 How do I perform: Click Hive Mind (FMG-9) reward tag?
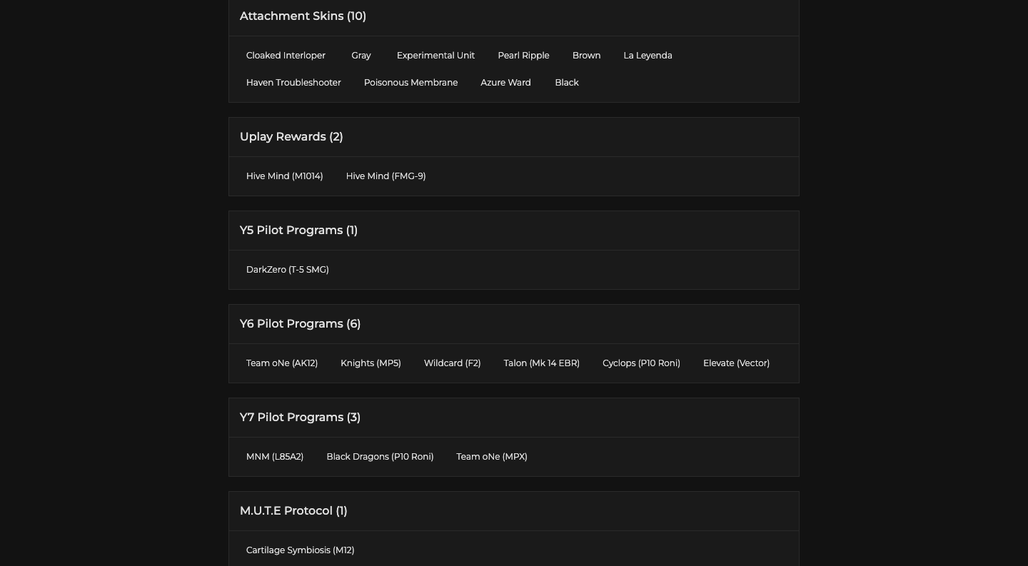tap(386, 176)
